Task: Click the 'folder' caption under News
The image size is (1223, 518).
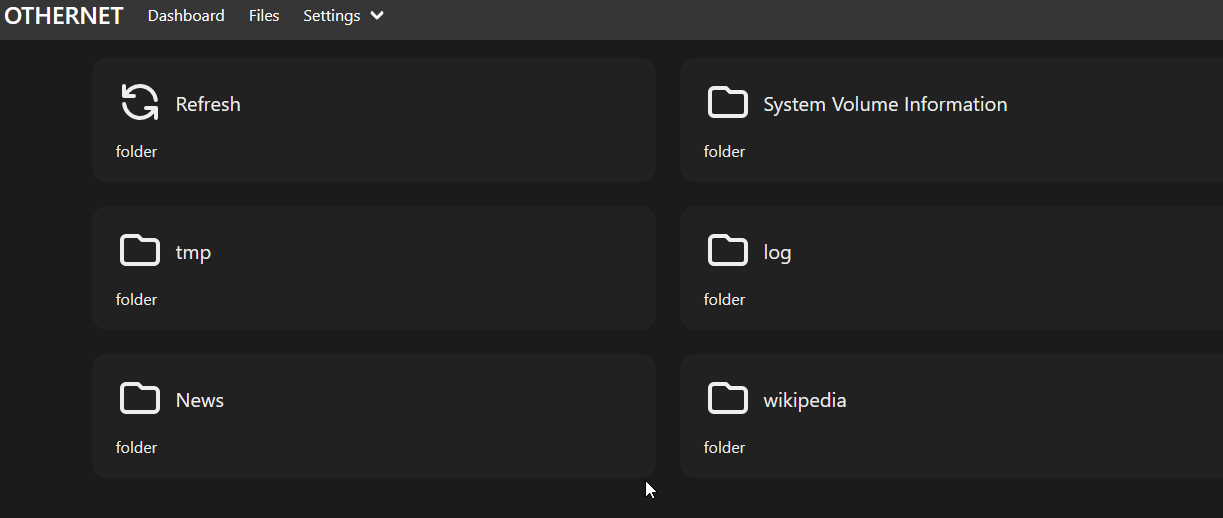Action: [x=136, y=447]
